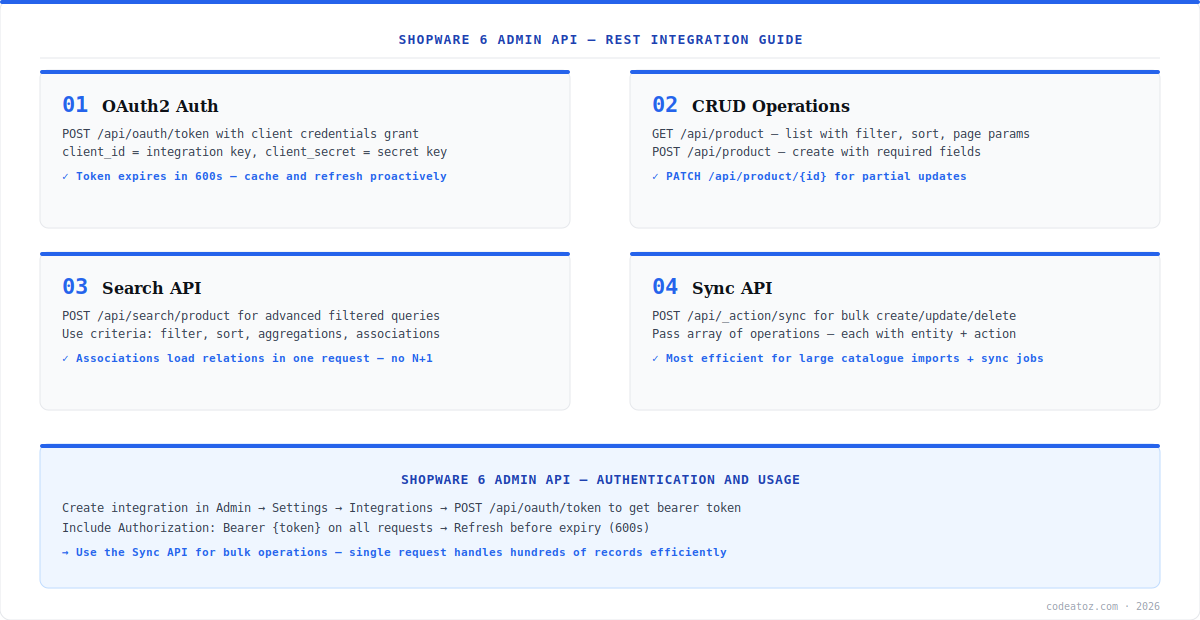This screenshot has width=1200, height=620.
Task: Click "AUTHENTICATION AND USAGE" section title
Action: pyautogui.click(x=600, y=480)
